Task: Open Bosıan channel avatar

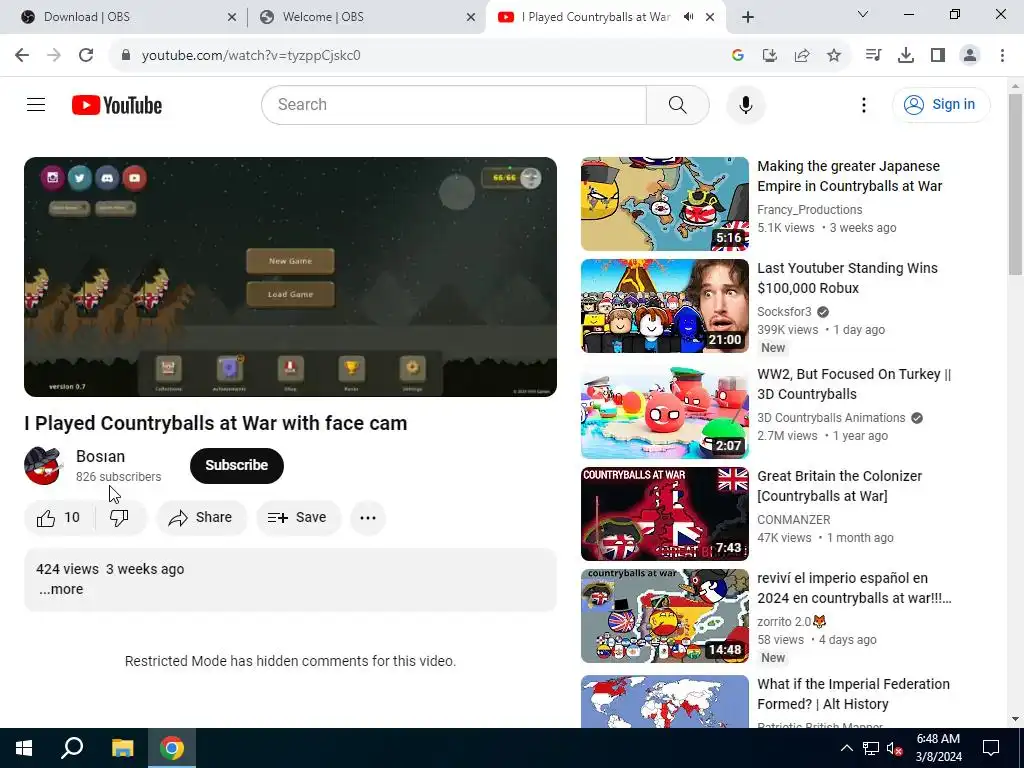Action: click(x=43, y=466)
